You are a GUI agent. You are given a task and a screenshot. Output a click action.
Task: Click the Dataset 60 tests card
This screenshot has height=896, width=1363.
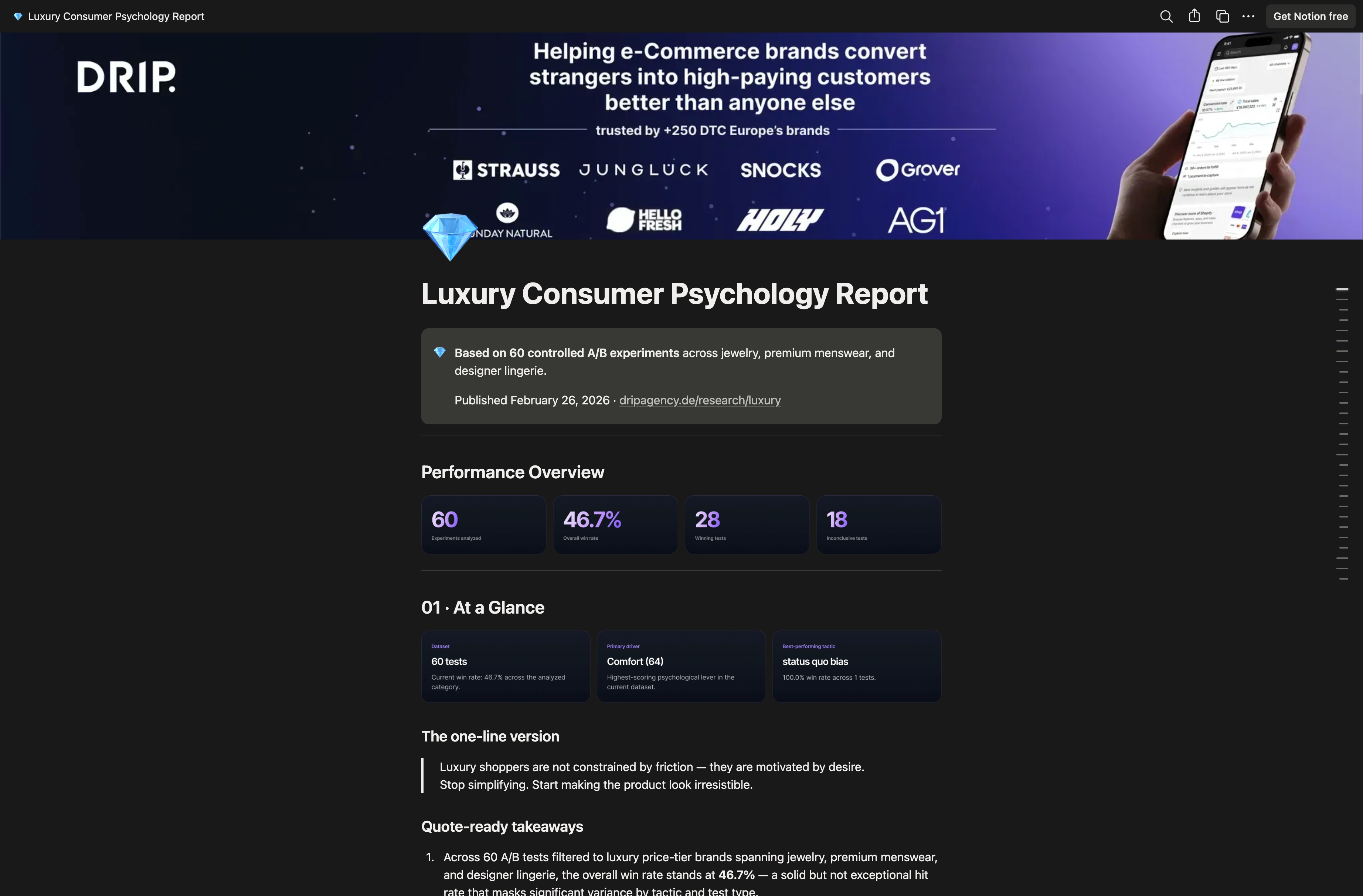(x=506, y=666)
